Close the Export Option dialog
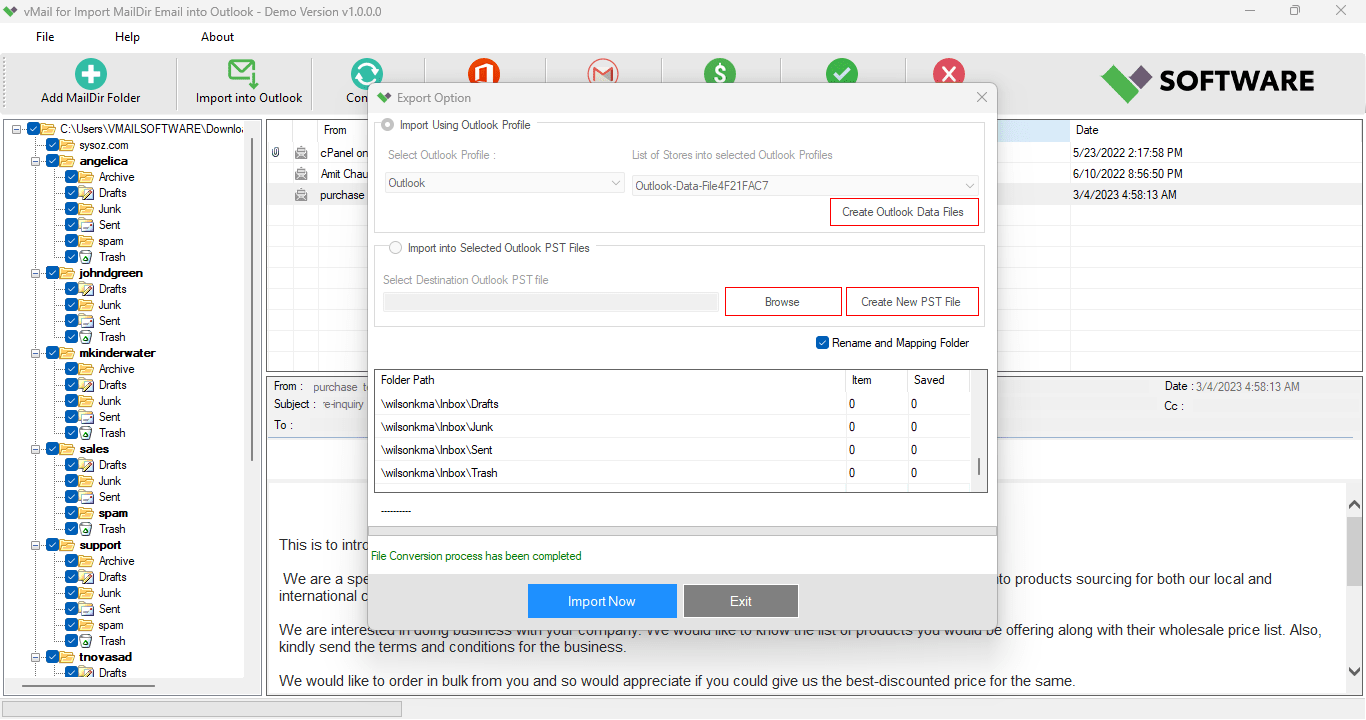Screen dimensions: 1366x720 982,97
